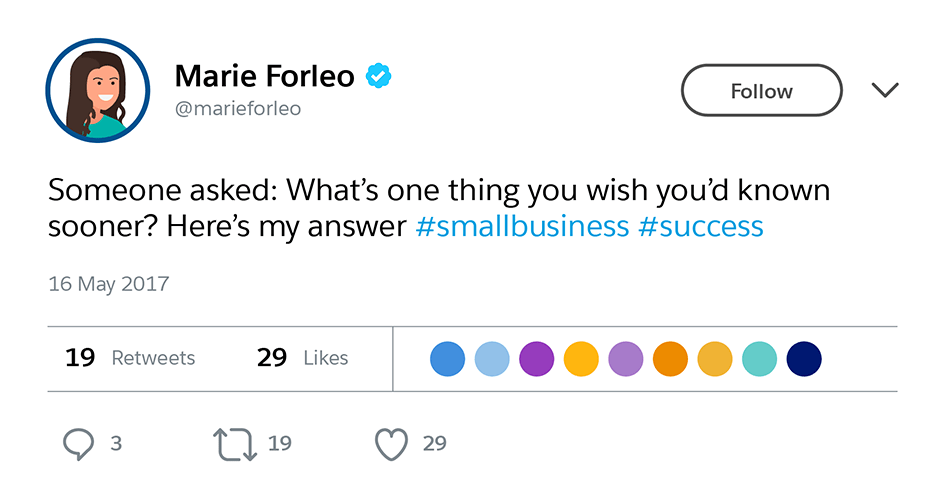945x500 pixels.
Task: Open Marie Forleo's profile avatar
Action: click(98, 91)
